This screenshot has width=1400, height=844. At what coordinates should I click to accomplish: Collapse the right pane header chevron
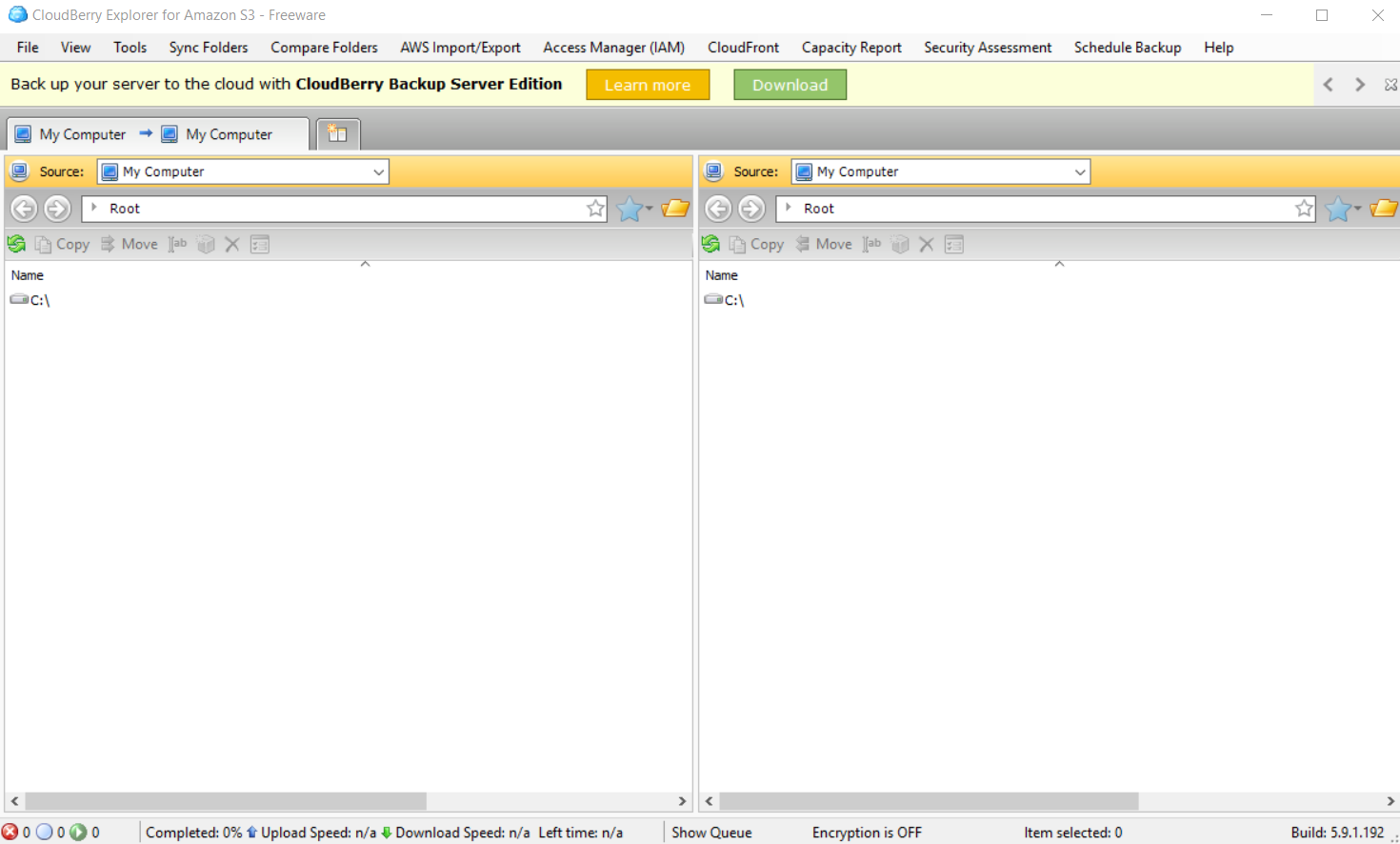point(1059,264)
